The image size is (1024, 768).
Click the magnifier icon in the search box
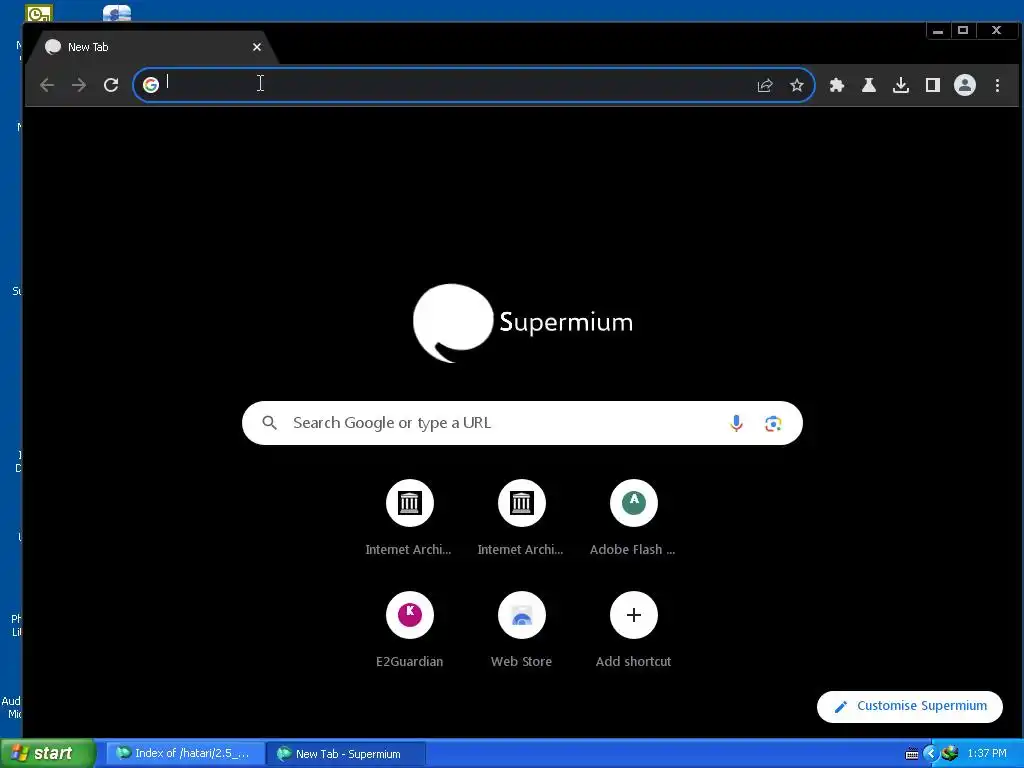pyautogui.click(x=269, y=423)
